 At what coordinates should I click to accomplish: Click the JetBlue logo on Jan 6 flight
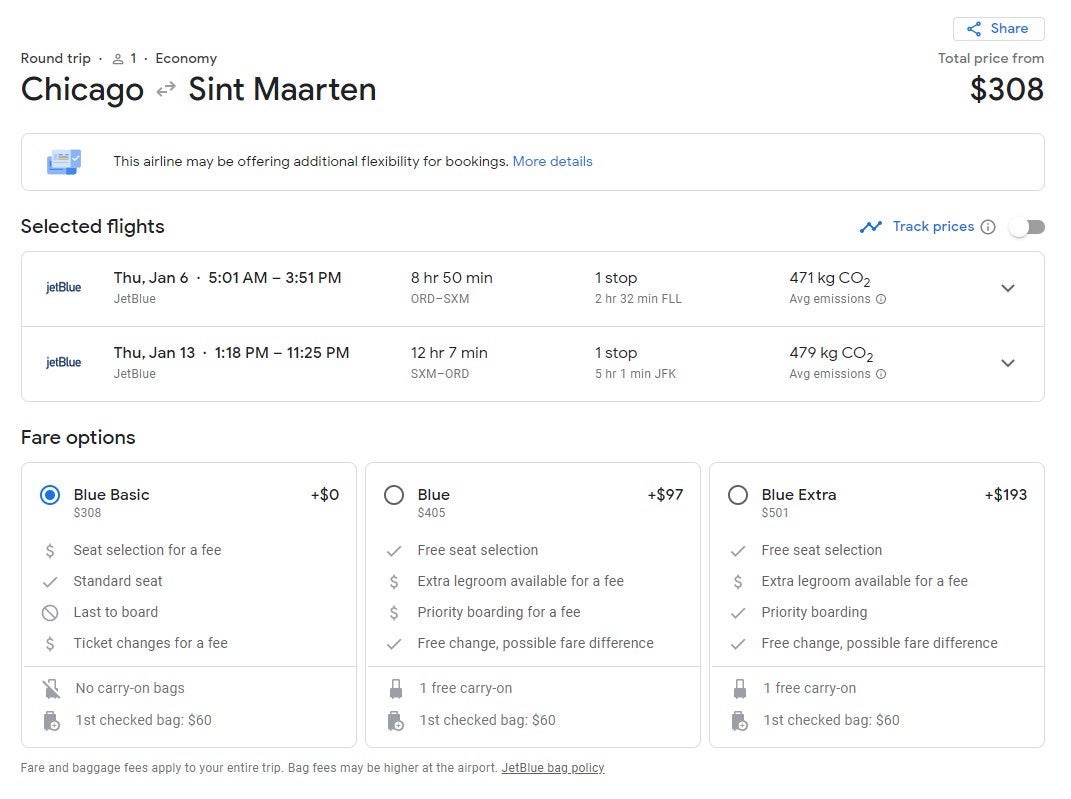[64, 288]
